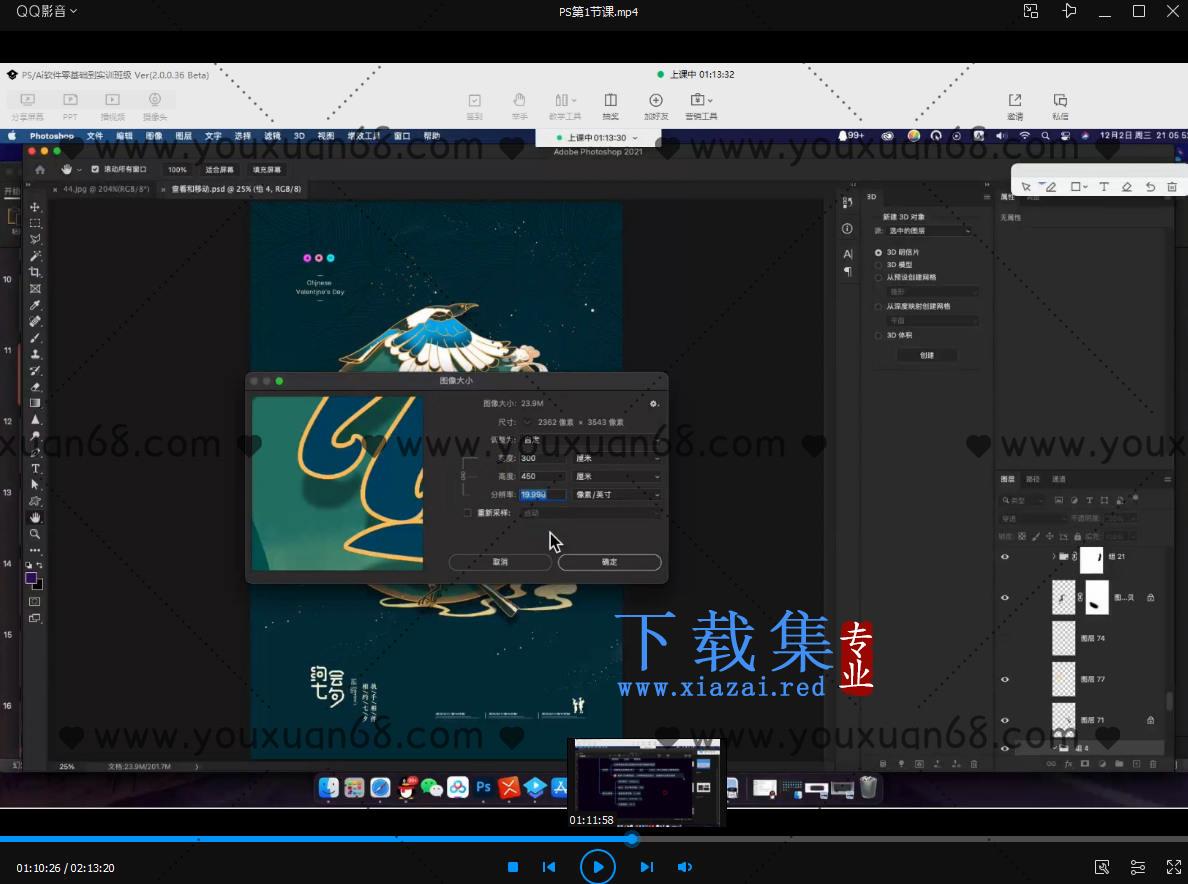Open the resolution unit 像素/英寸 dropdown
This screenshot has width=1188, height=884.
617,495
